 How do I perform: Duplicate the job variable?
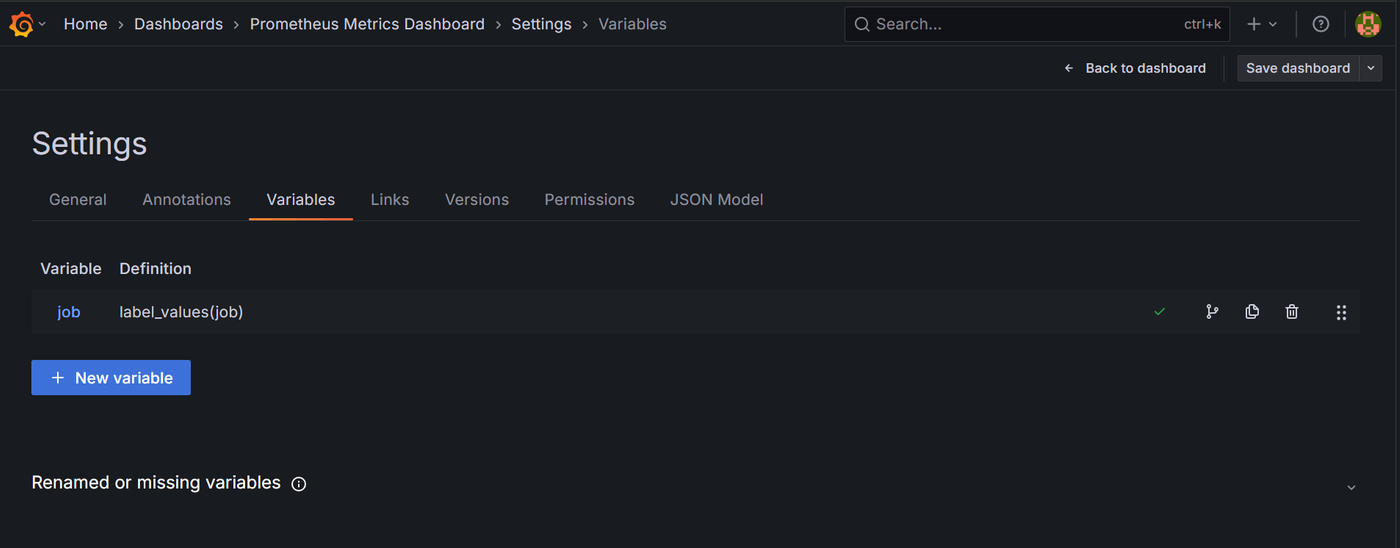[1252, 312]
